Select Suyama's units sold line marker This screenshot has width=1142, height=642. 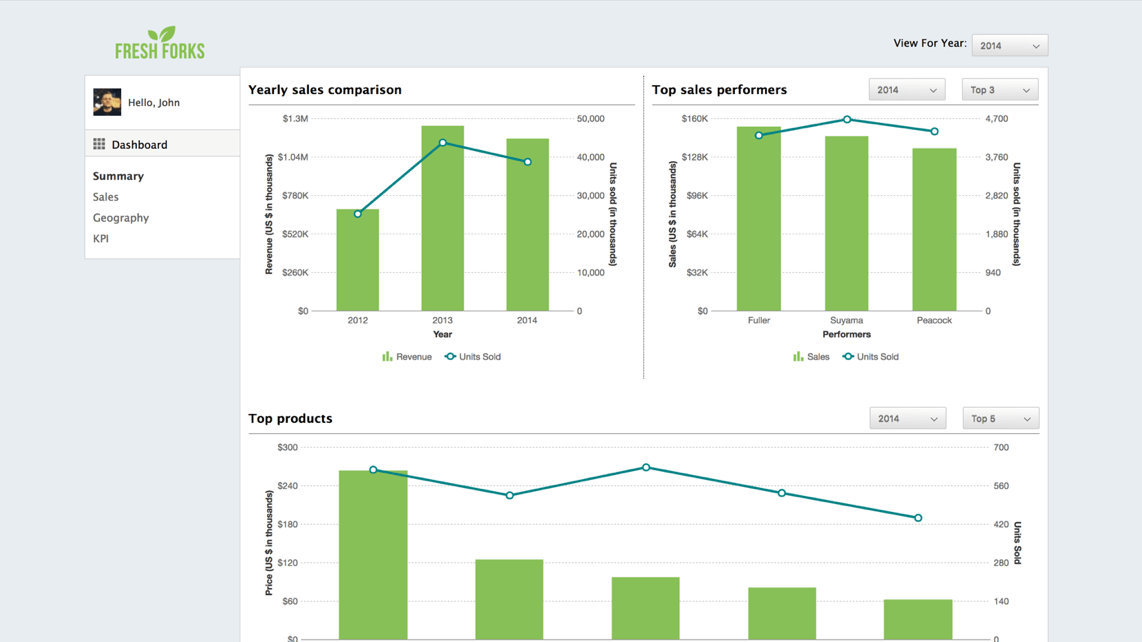click(847, 120)
